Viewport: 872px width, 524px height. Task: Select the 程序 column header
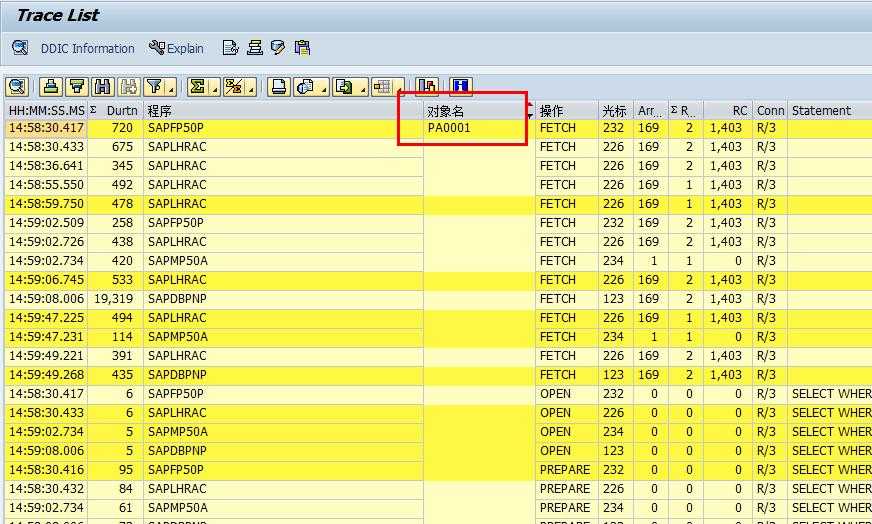point(284,111)
